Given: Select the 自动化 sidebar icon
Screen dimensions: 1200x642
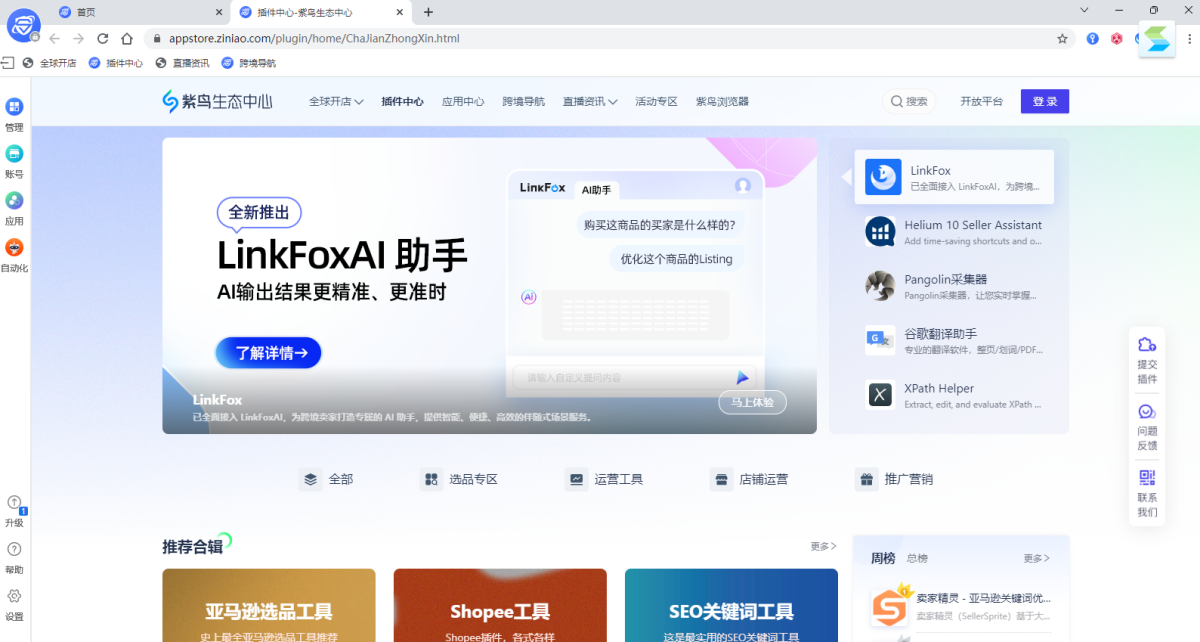Looking at the screenshot, I should pyautogui.click(x=14, y=248).
